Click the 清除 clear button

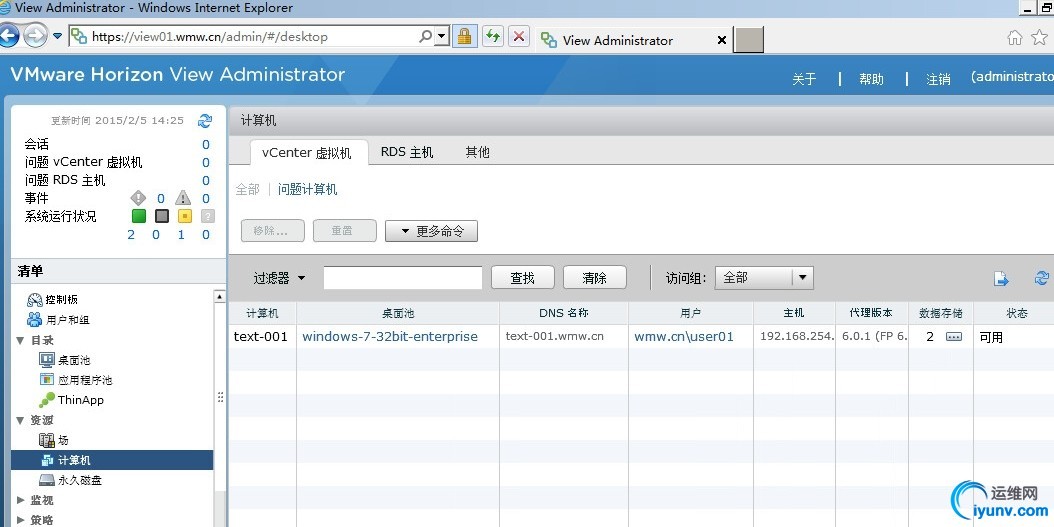[594, 278]
